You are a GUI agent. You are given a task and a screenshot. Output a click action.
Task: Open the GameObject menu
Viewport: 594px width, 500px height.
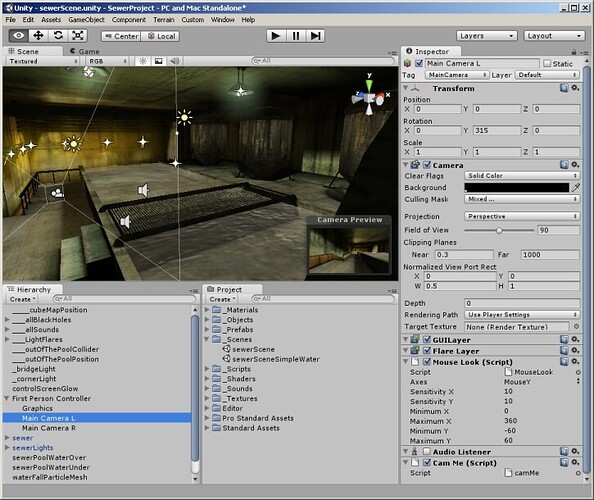pos(86,20)
